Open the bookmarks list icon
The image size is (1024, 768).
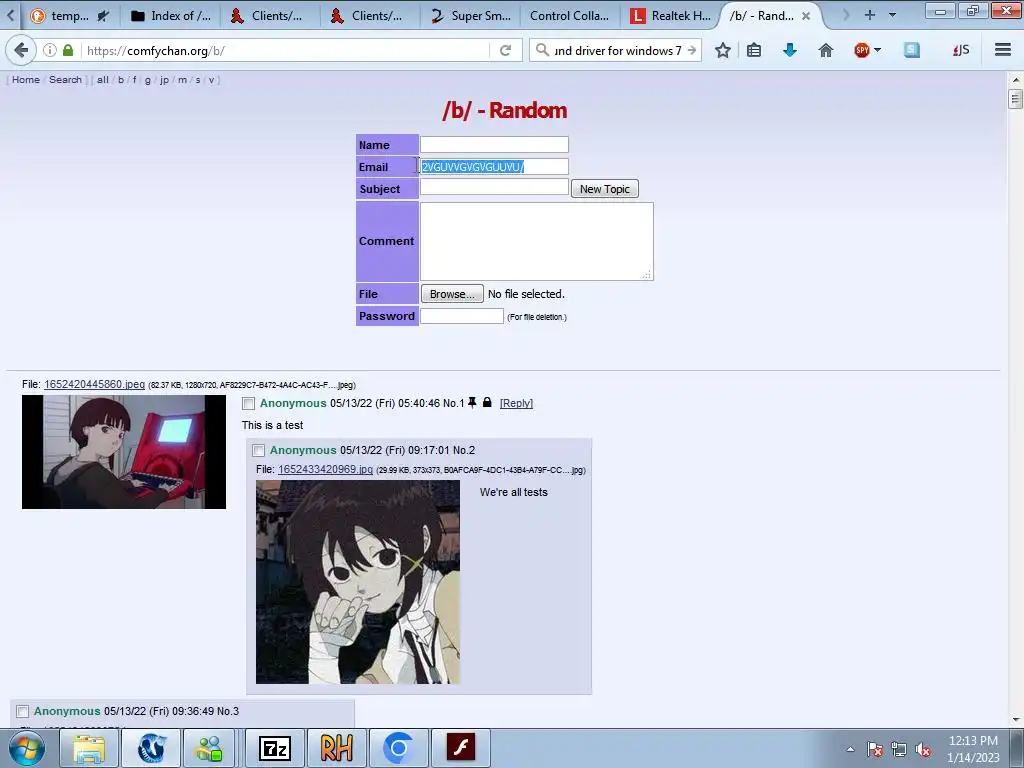click(754, 50)
